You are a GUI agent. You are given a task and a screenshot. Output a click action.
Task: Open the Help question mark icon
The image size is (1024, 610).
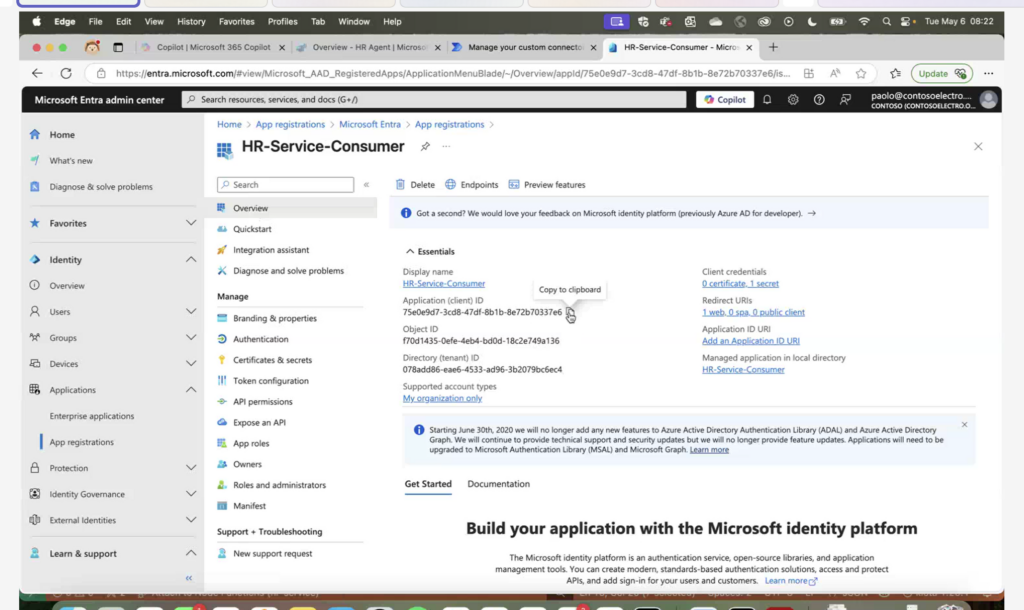[x=819, y=100]
